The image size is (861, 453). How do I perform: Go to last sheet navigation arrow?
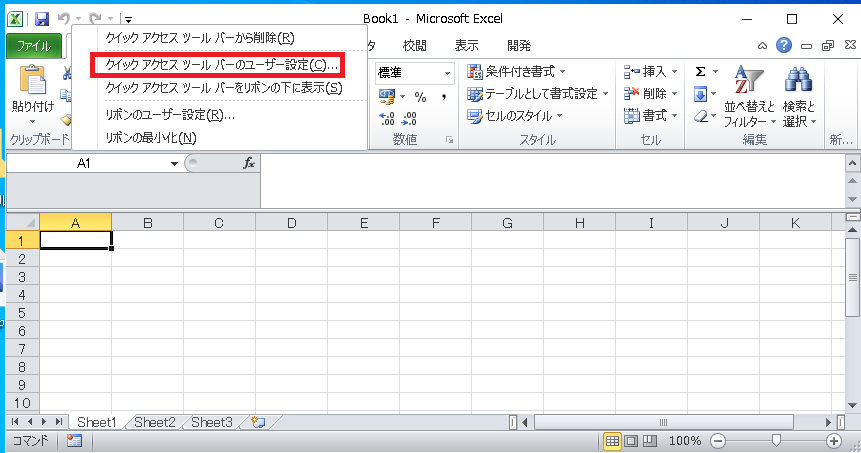coord(59,422)
